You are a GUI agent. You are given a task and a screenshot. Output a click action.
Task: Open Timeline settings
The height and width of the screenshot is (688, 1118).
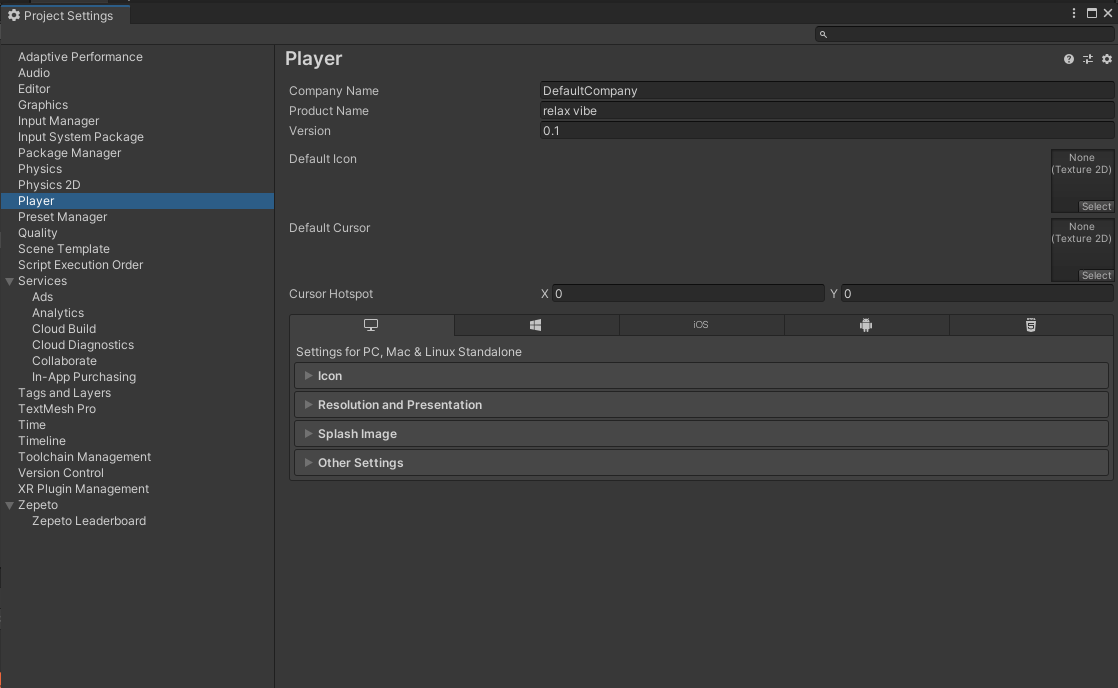point(41,441)
